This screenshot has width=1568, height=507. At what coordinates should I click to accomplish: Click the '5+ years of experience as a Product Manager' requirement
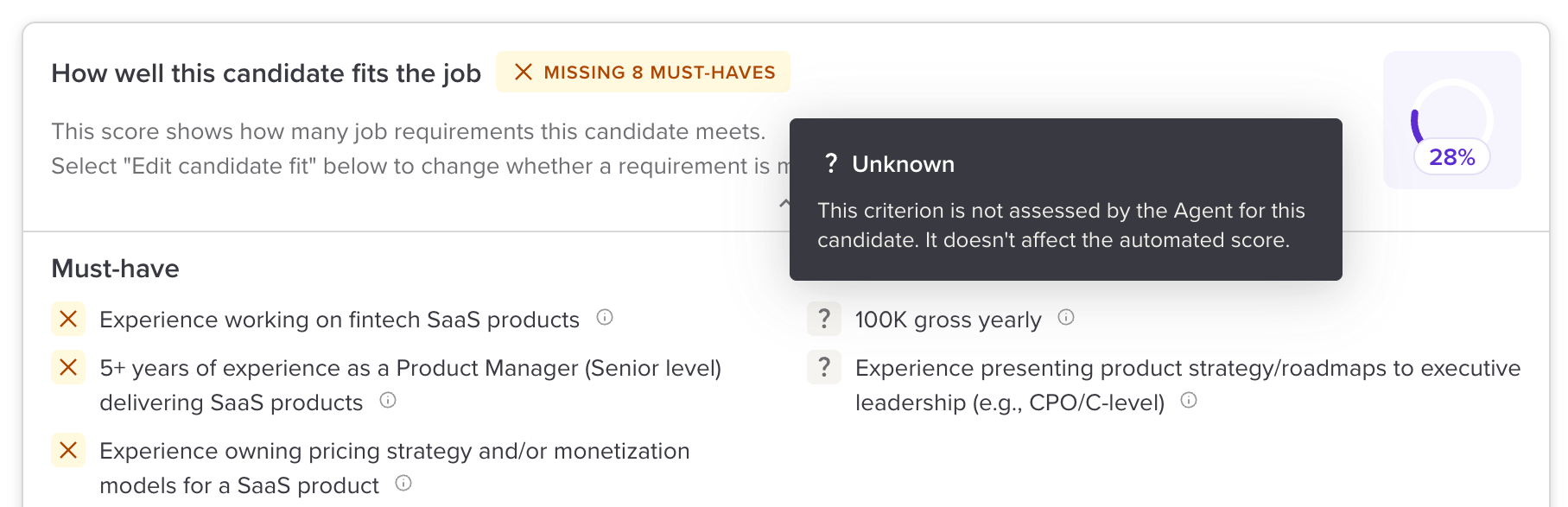[409, 368]
